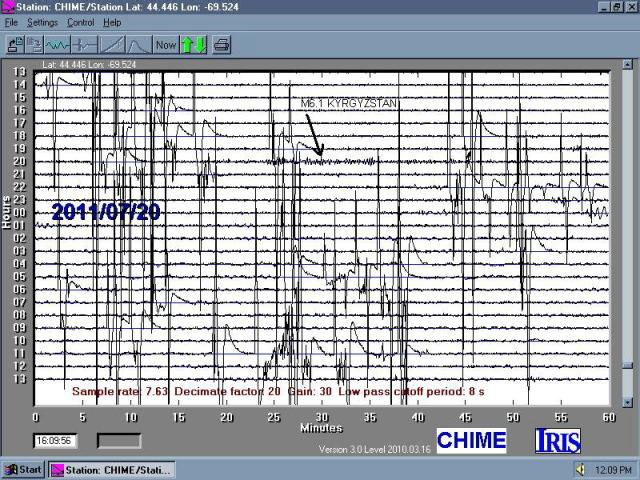
Task: Click the first toolbar icon with arrow and document
Action: 15,44
